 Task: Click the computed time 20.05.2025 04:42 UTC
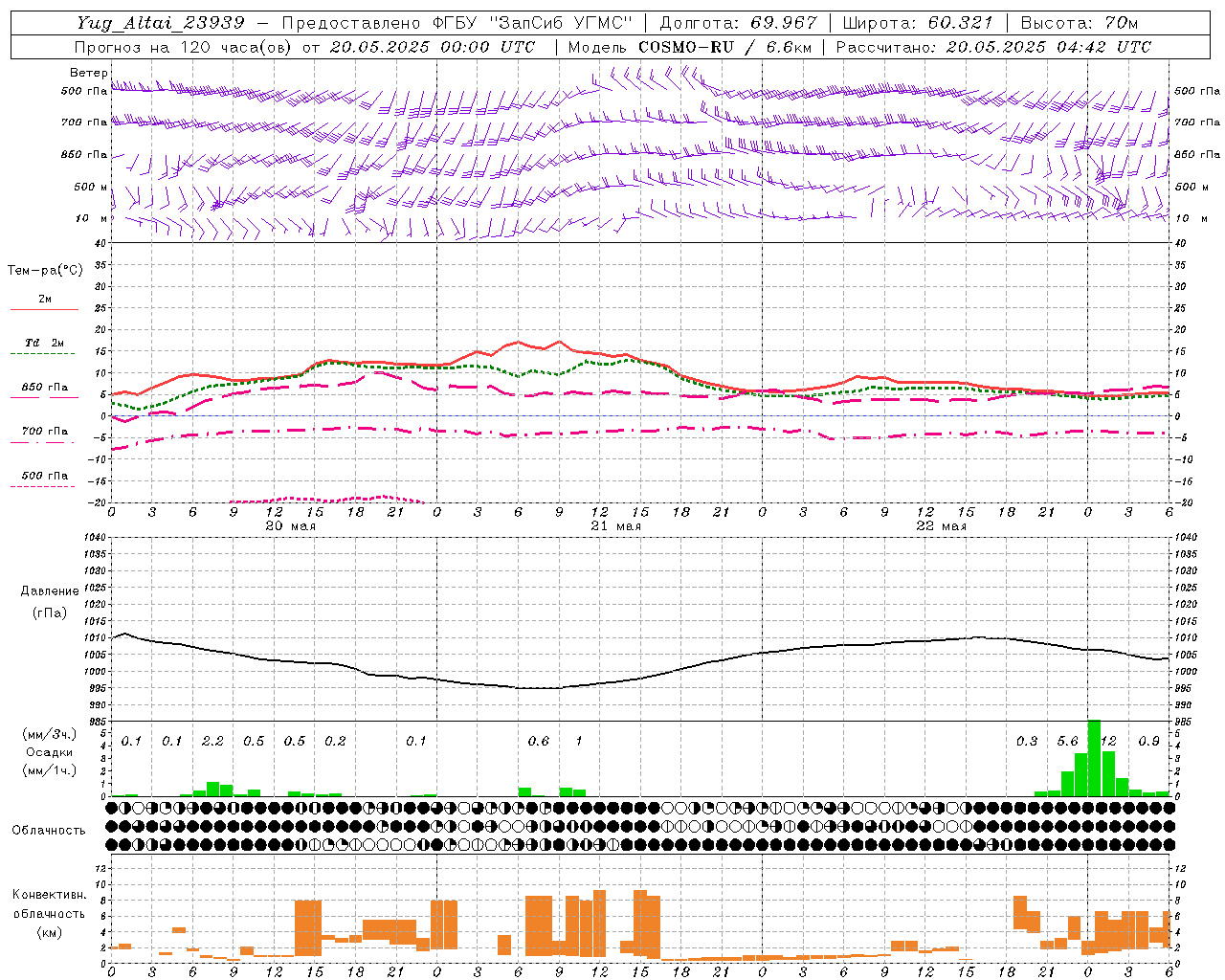tap(1049, 47)
